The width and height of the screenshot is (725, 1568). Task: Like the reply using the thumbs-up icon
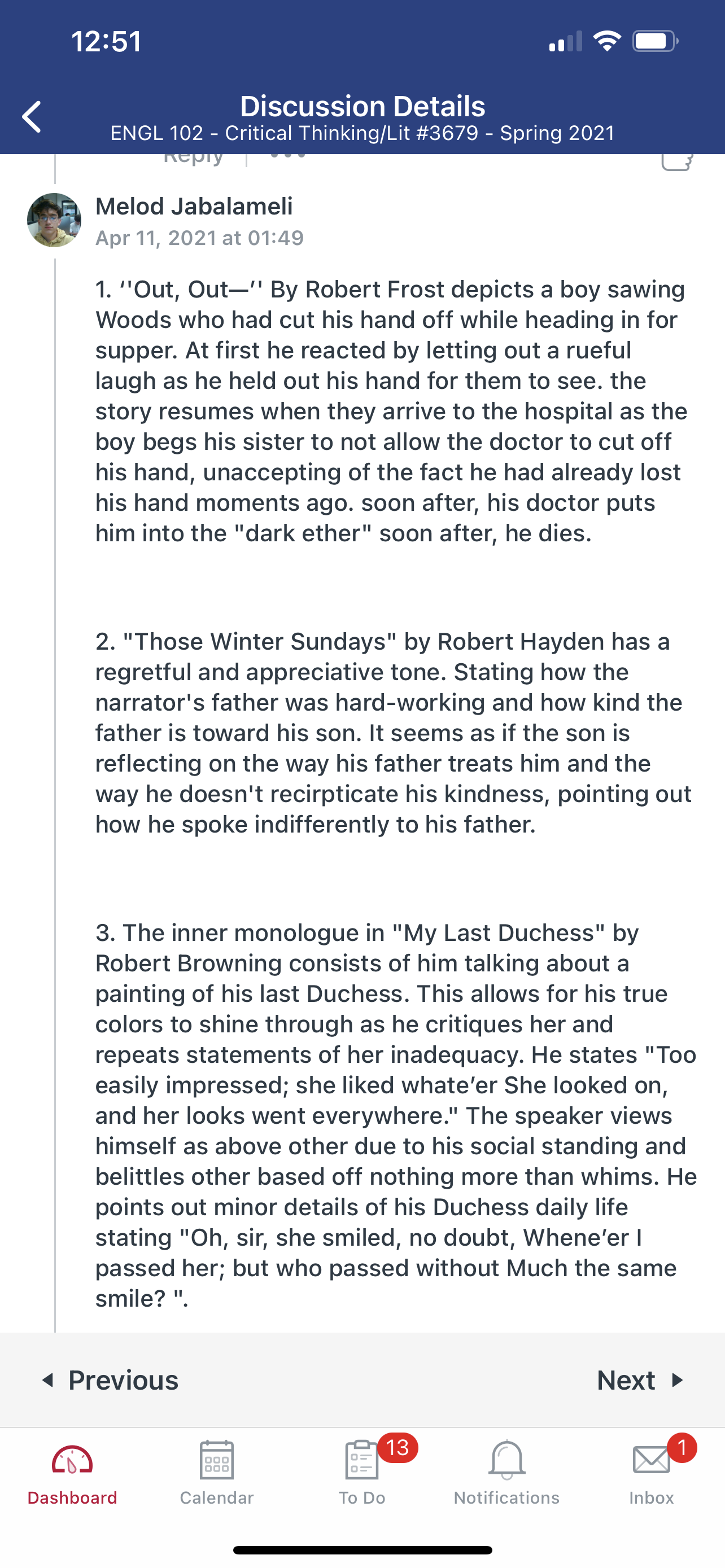[x=677, y=161]
